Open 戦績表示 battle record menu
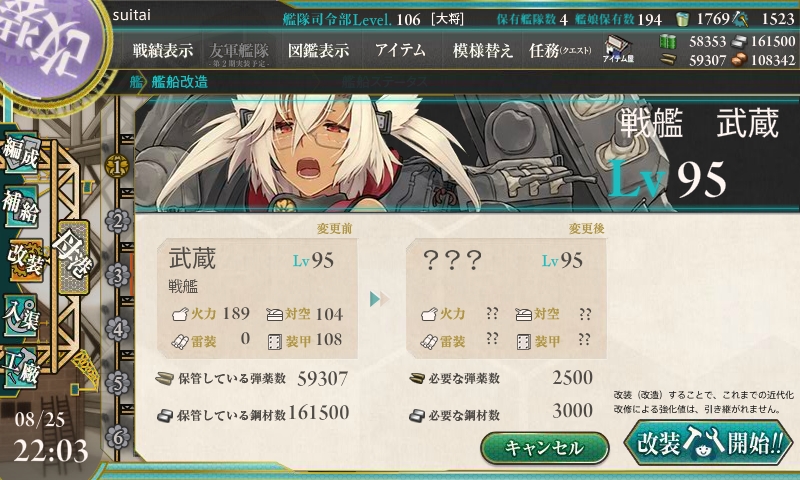800x480 pixels. coord(163,50)
